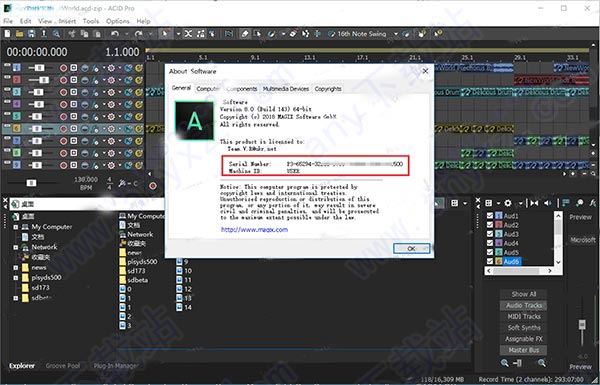The height and width of the screenshot is (385, 600).
Task: Click the New project icon in toolbar
Action: click(x=8, y=34)
